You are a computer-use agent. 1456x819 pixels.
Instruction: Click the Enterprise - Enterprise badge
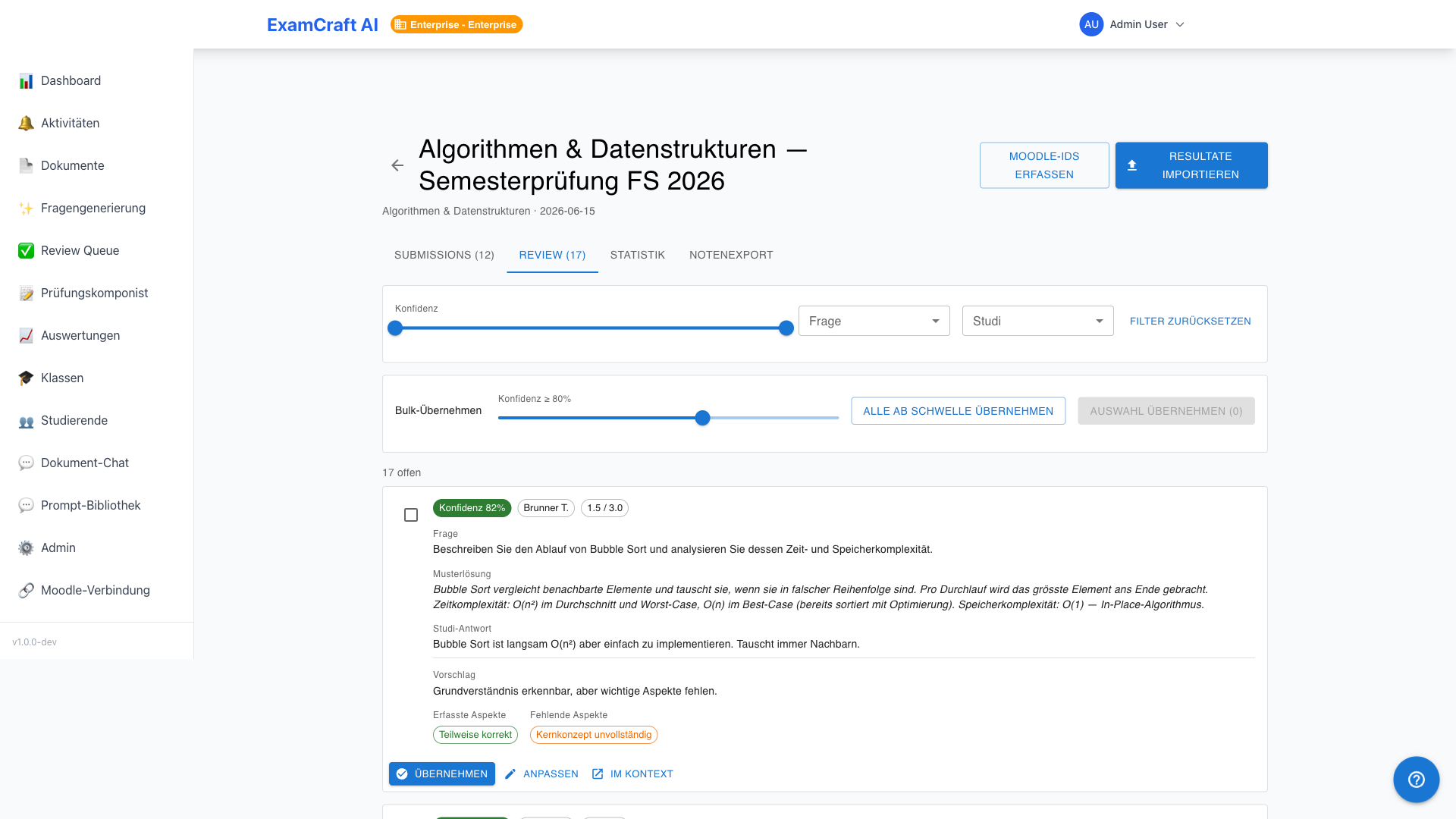(x=457, y=25)
